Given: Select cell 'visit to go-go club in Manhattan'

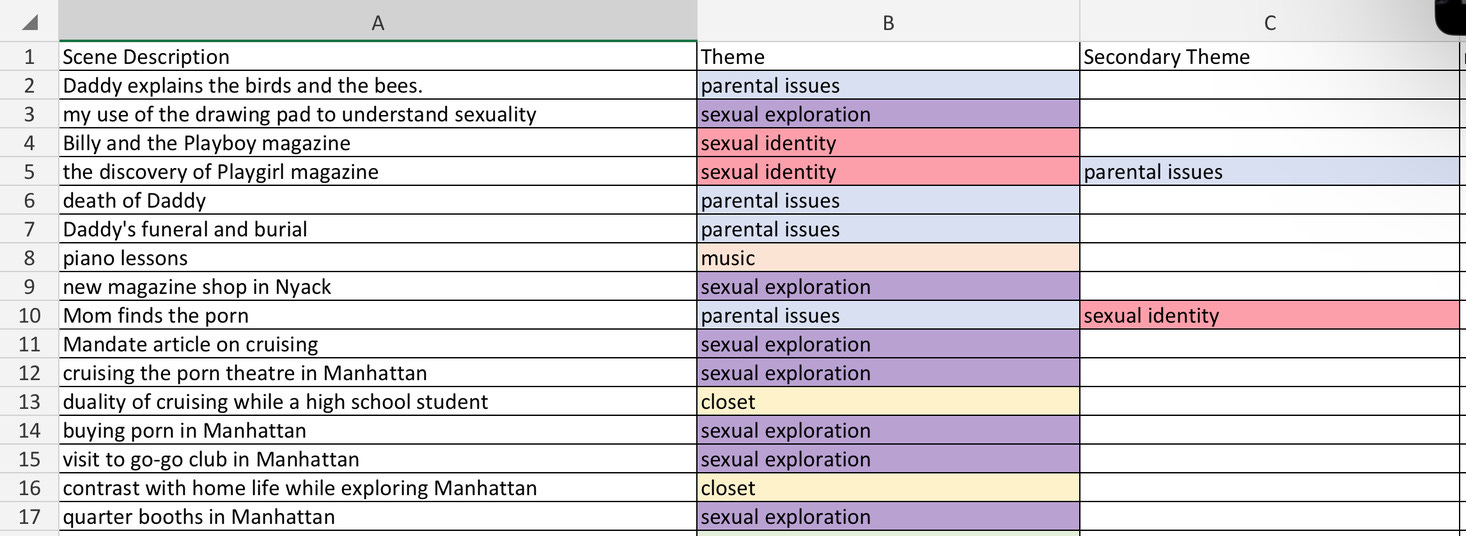Looking at the screenshot, I should [x=378, y=460].
